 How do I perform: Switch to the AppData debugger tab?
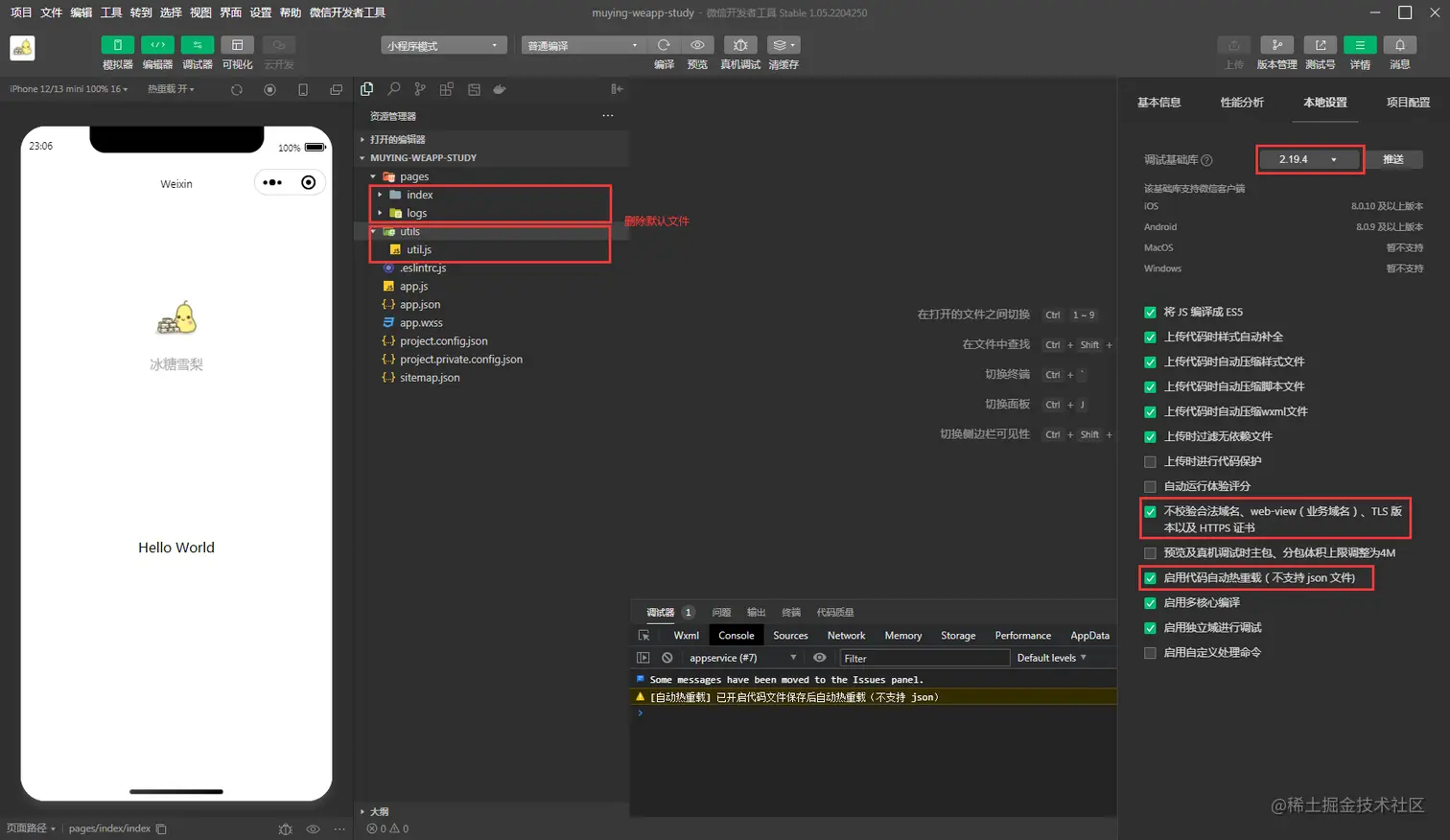[1089, 635]
